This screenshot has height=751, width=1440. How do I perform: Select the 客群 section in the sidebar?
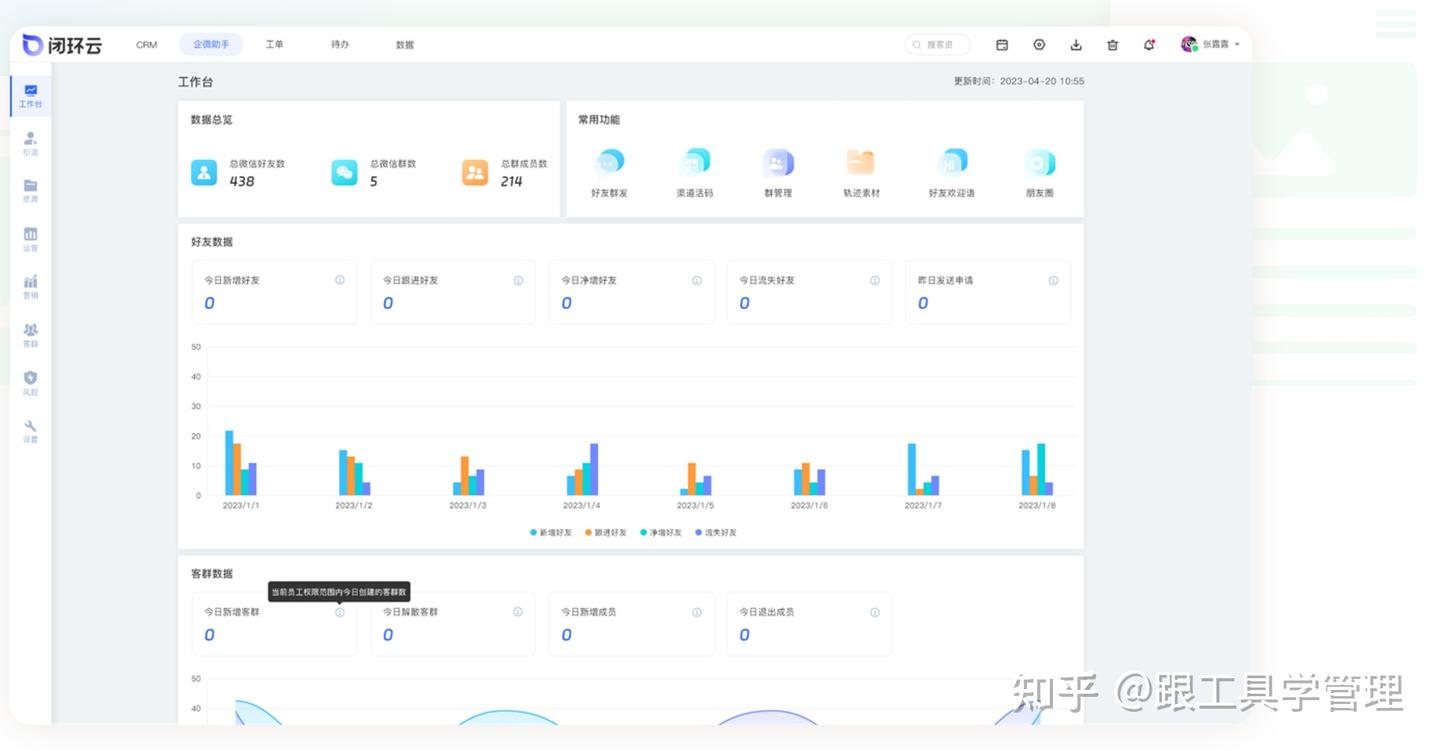pyautogui.click(x=30, y=334)
